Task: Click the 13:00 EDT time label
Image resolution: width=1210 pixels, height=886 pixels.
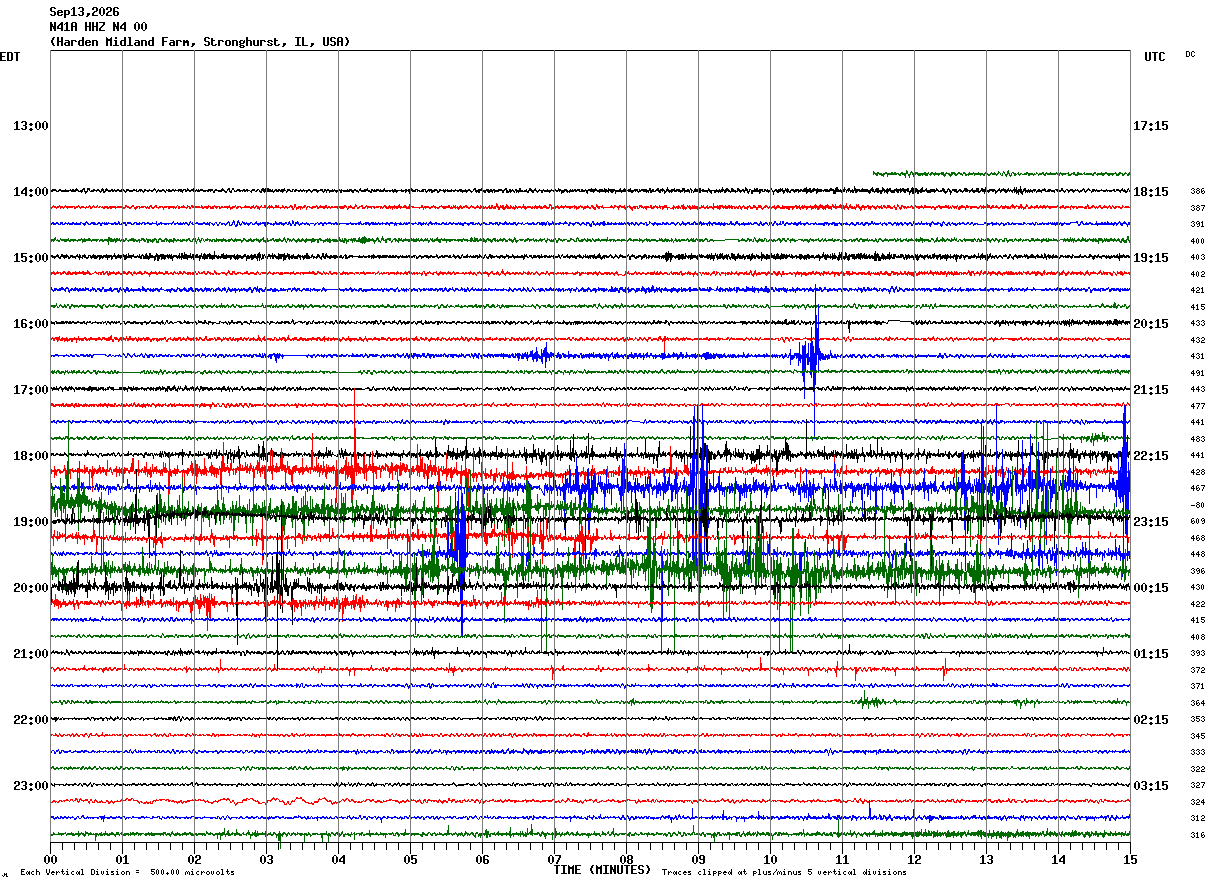Action: coord(31,126)
